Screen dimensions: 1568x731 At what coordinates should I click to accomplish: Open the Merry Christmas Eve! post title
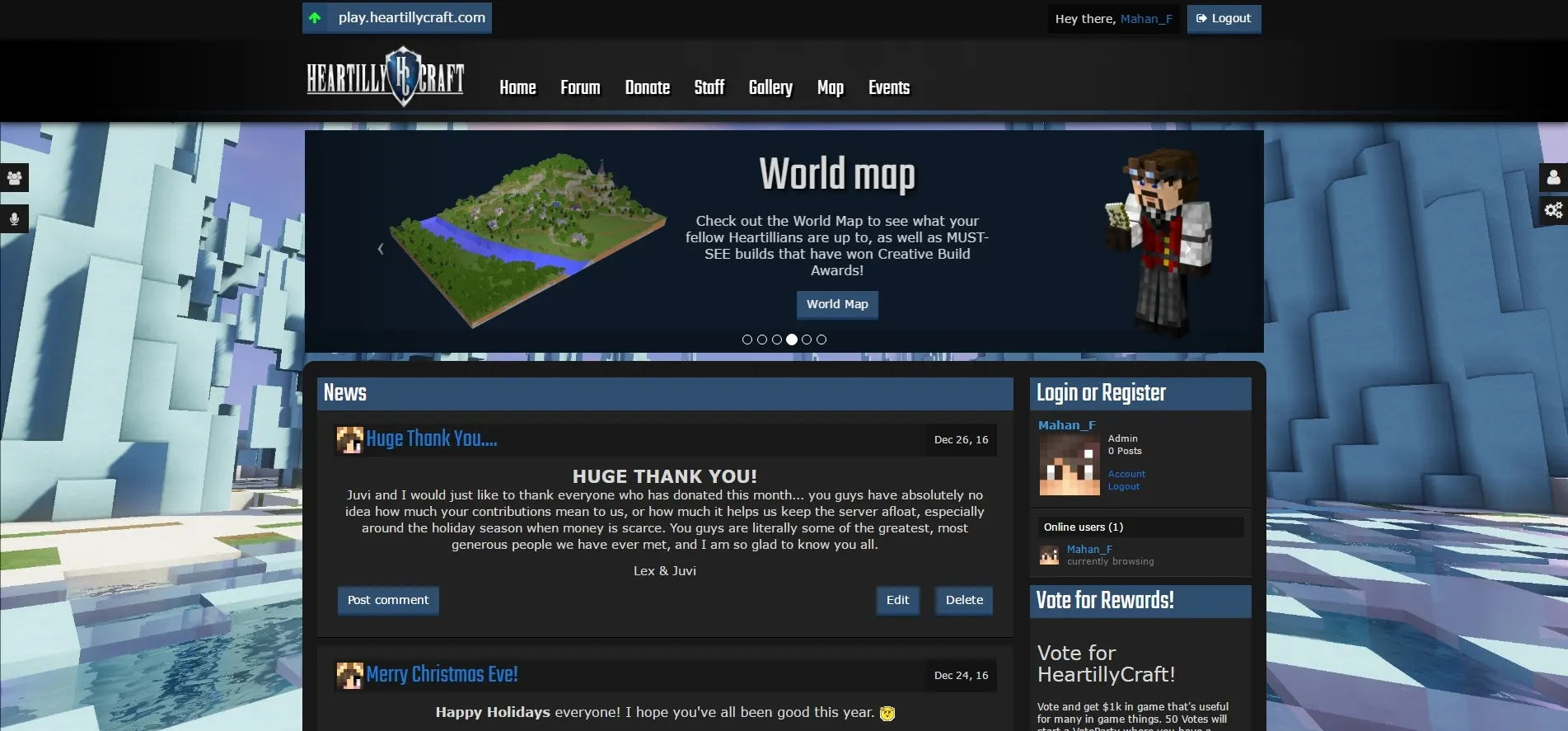coord(442,674)
